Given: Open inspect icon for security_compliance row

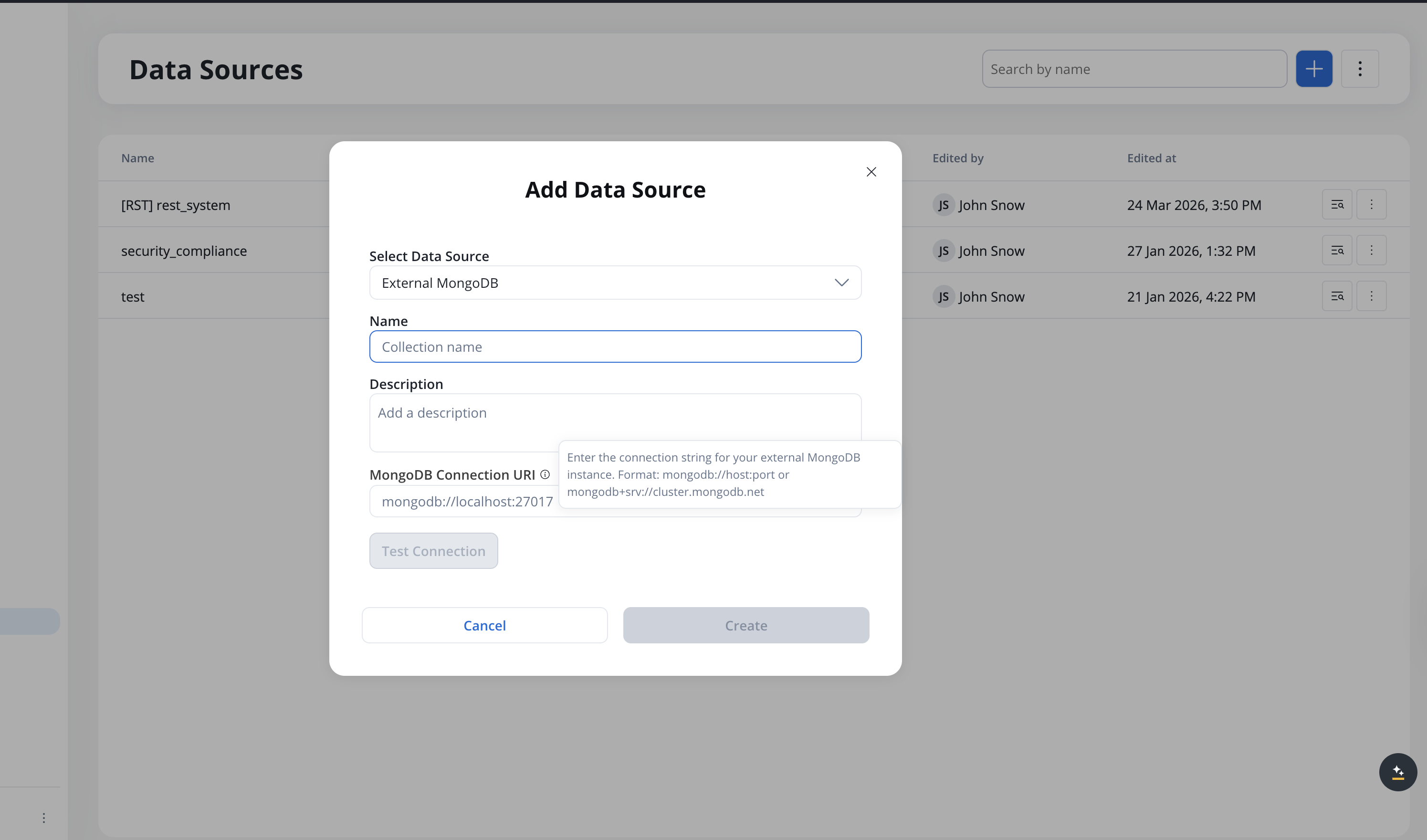Looking at the screenshot, I should tap(1337, 251).
